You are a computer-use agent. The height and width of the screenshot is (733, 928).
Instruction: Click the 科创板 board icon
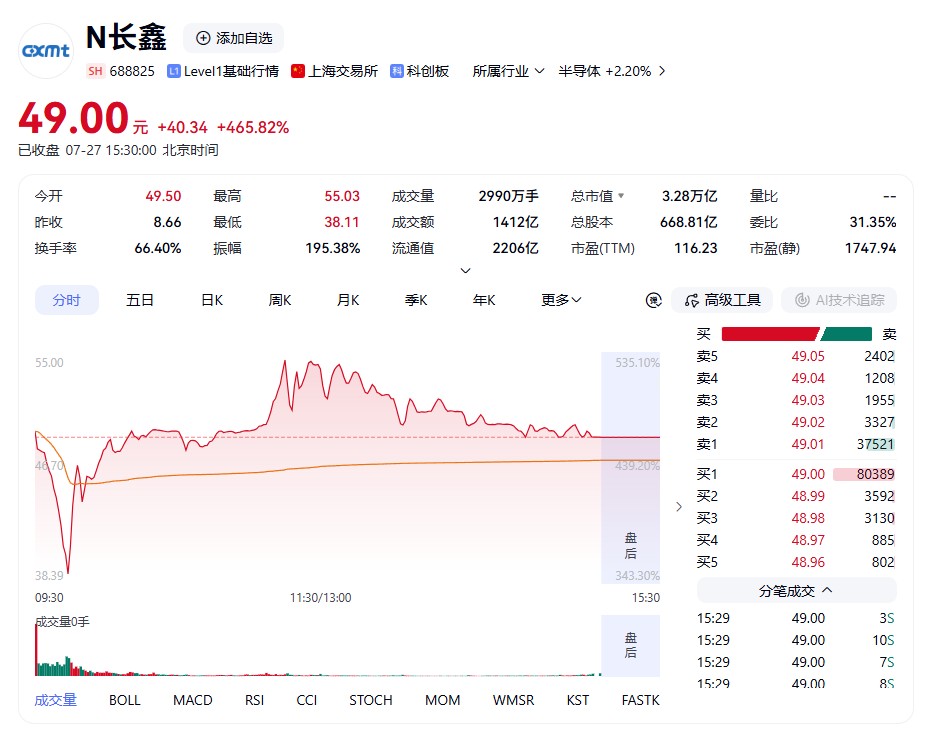397,72
